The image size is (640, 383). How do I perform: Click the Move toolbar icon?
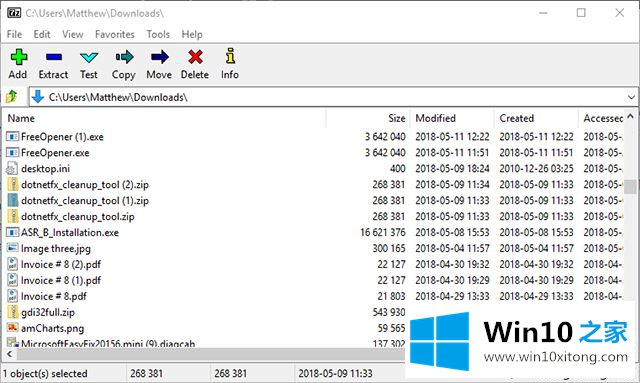point(160,57)
